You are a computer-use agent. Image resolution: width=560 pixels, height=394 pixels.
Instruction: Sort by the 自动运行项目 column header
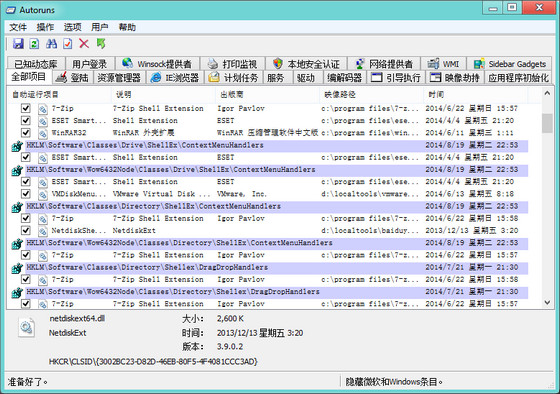tap(60, 94)
